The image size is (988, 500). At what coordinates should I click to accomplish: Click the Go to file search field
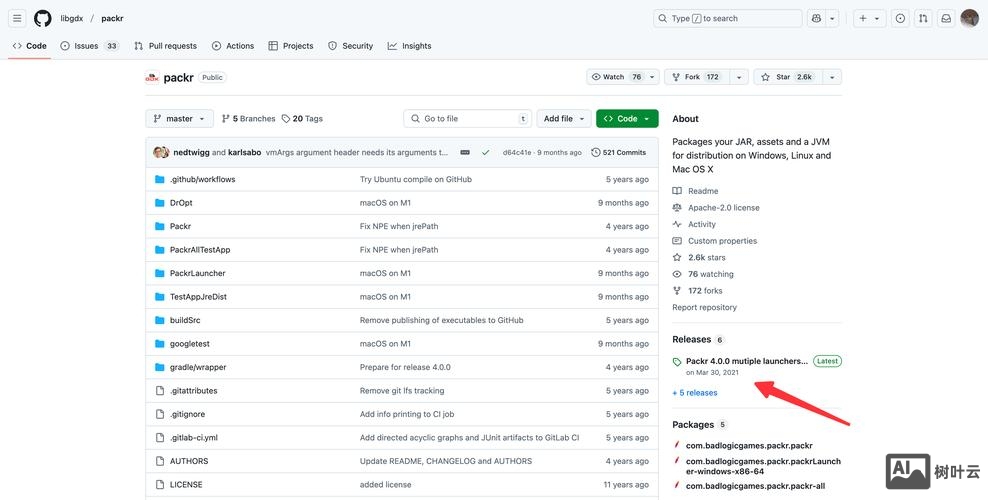(467, 118)
